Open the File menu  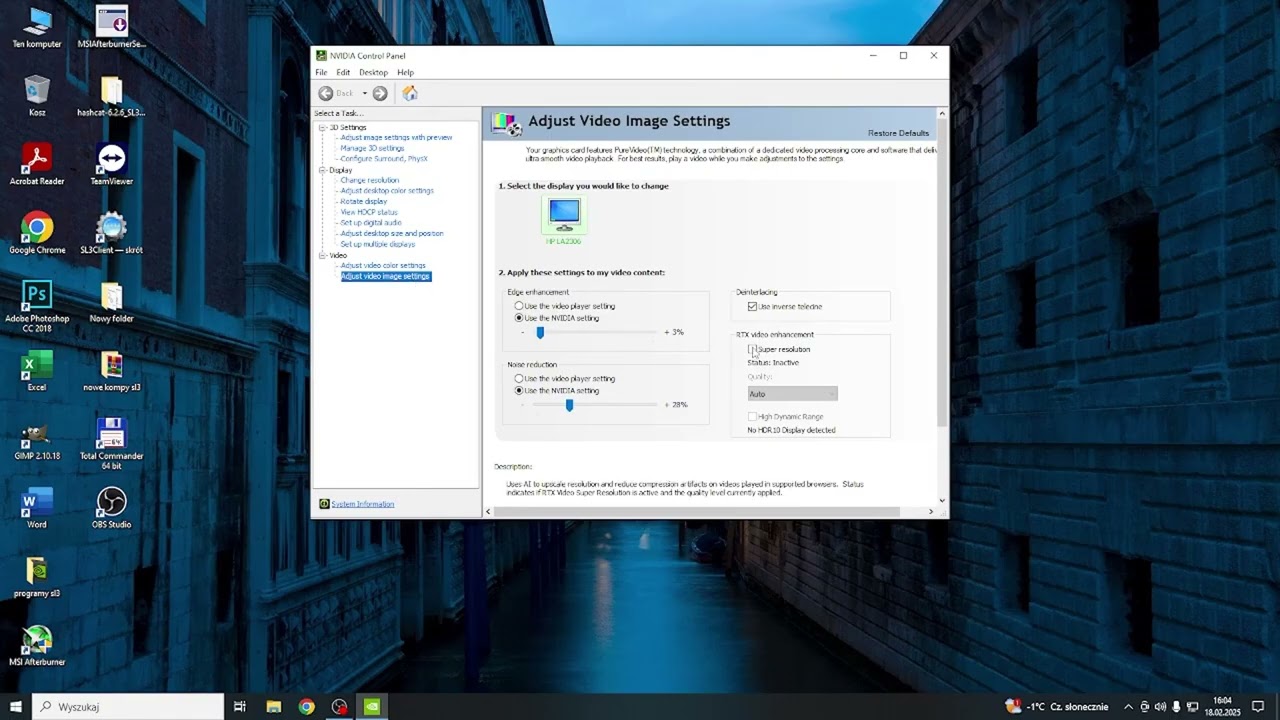point(321,72)
